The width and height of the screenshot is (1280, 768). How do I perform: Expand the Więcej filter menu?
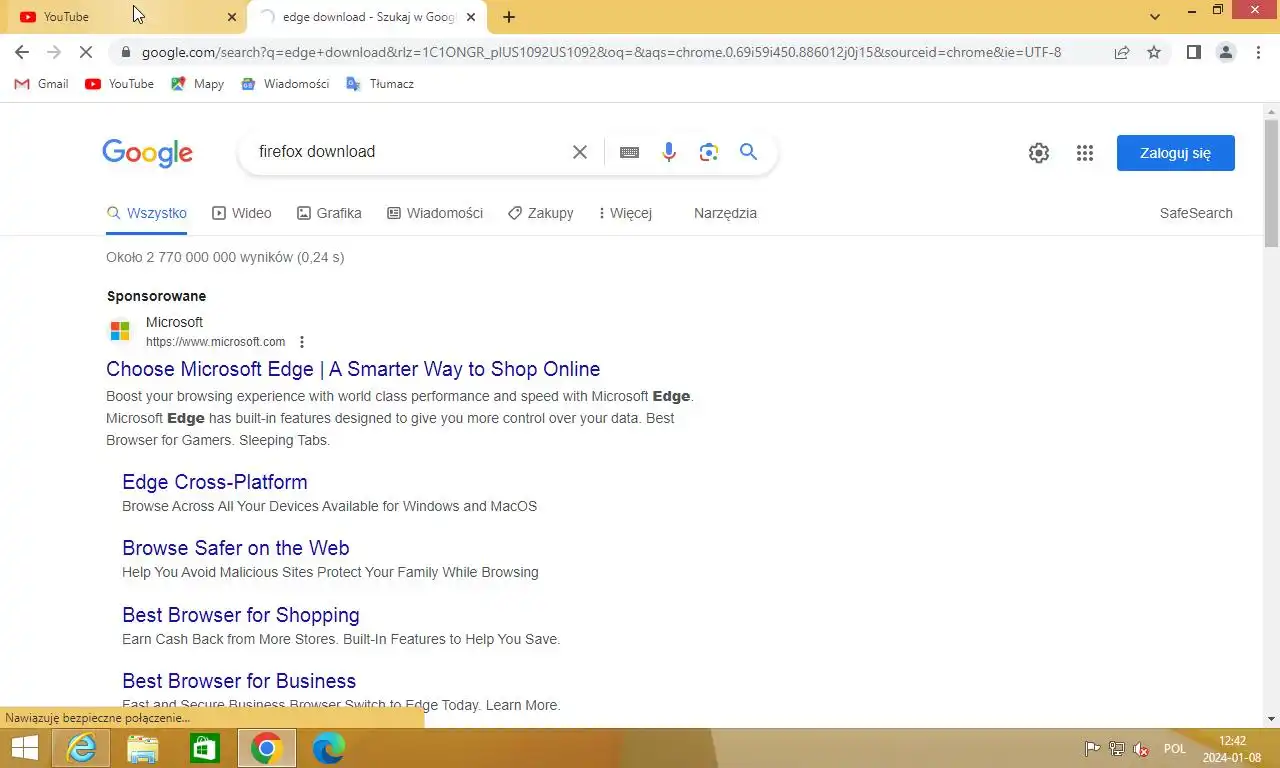coord(625,213)
